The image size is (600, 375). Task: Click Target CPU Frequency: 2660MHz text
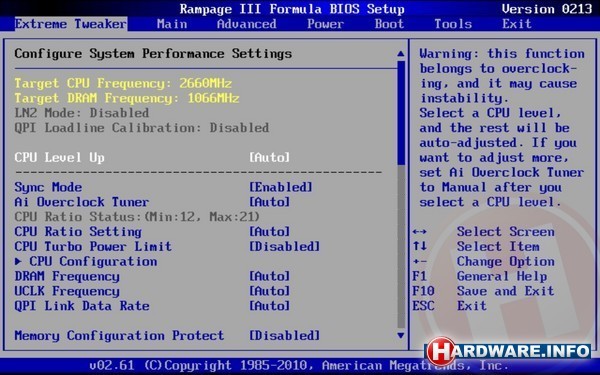[123, 83]
